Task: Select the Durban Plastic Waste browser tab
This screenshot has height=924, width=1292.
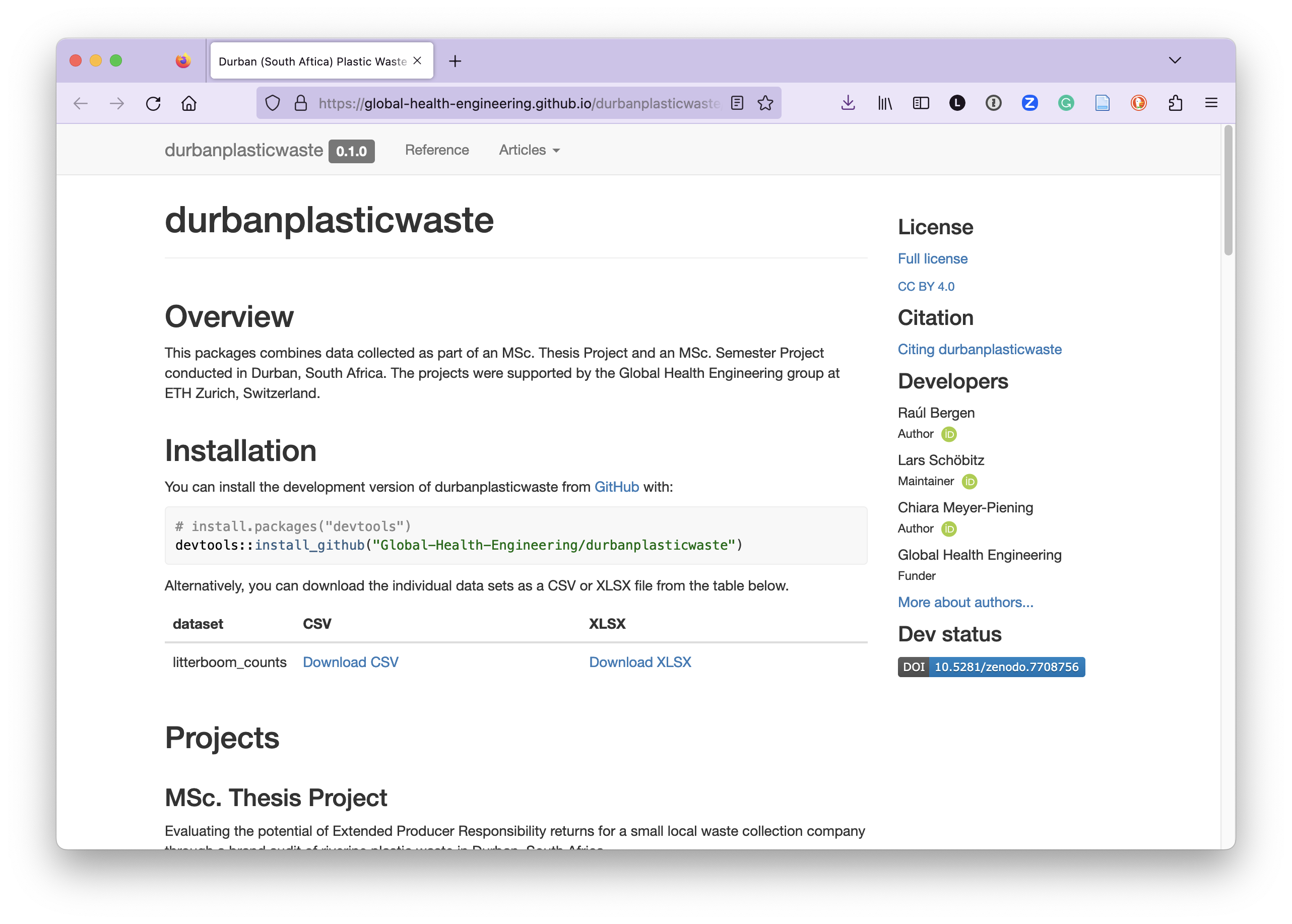Action: [313, 61]
